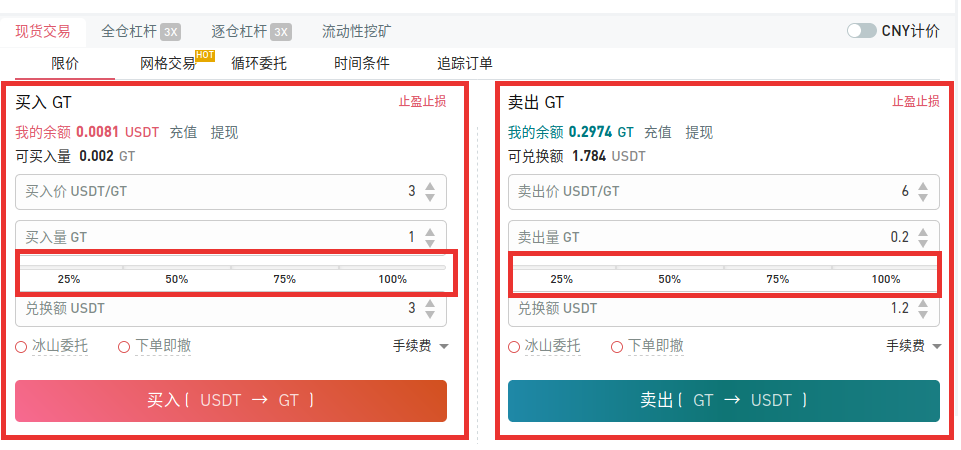Increase the buy price stepper up arrow
The height and width of the screenshot is (450, 961).
pos(430,186)
